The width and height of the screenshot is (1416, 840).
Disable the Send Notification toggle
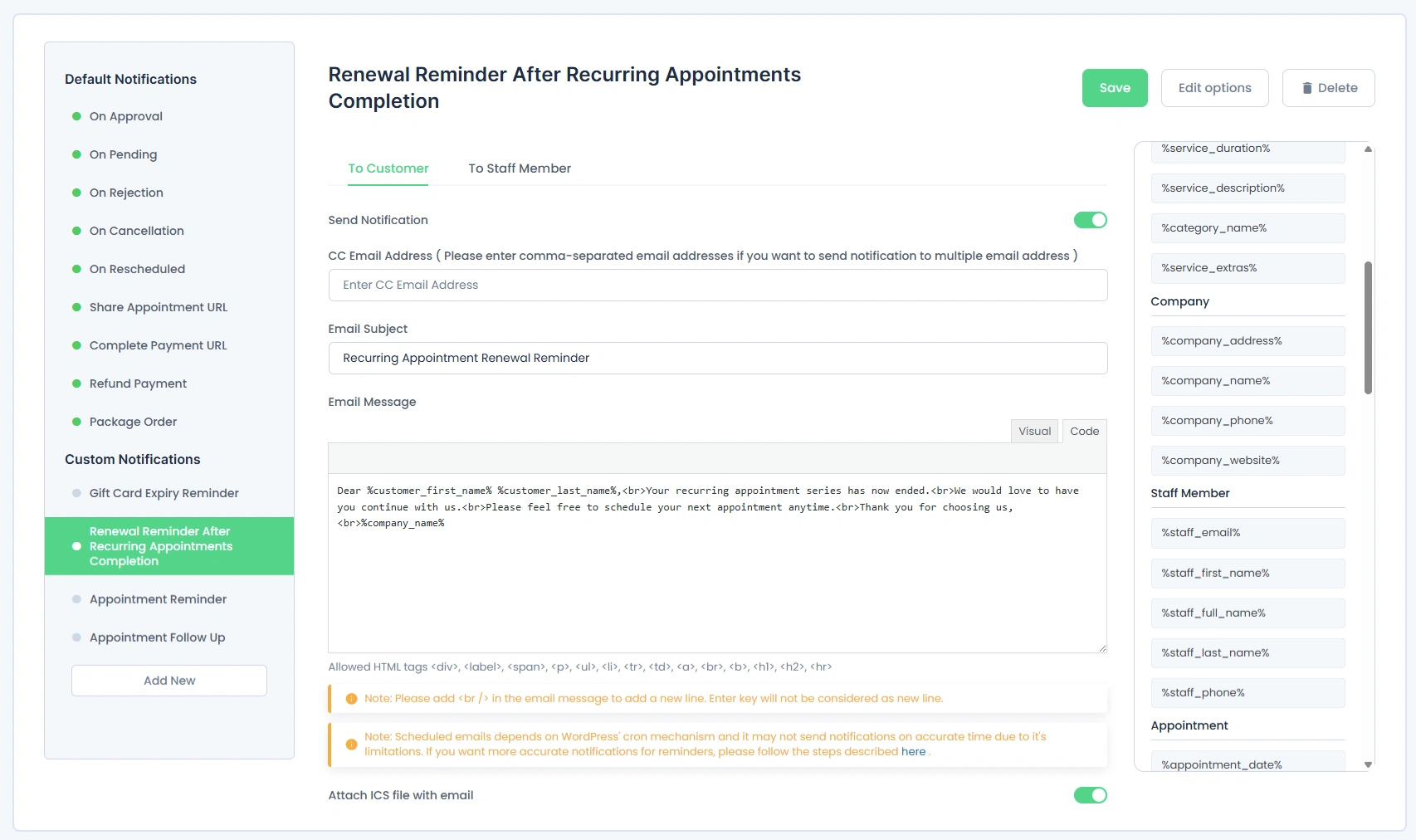click(1090, 220)
